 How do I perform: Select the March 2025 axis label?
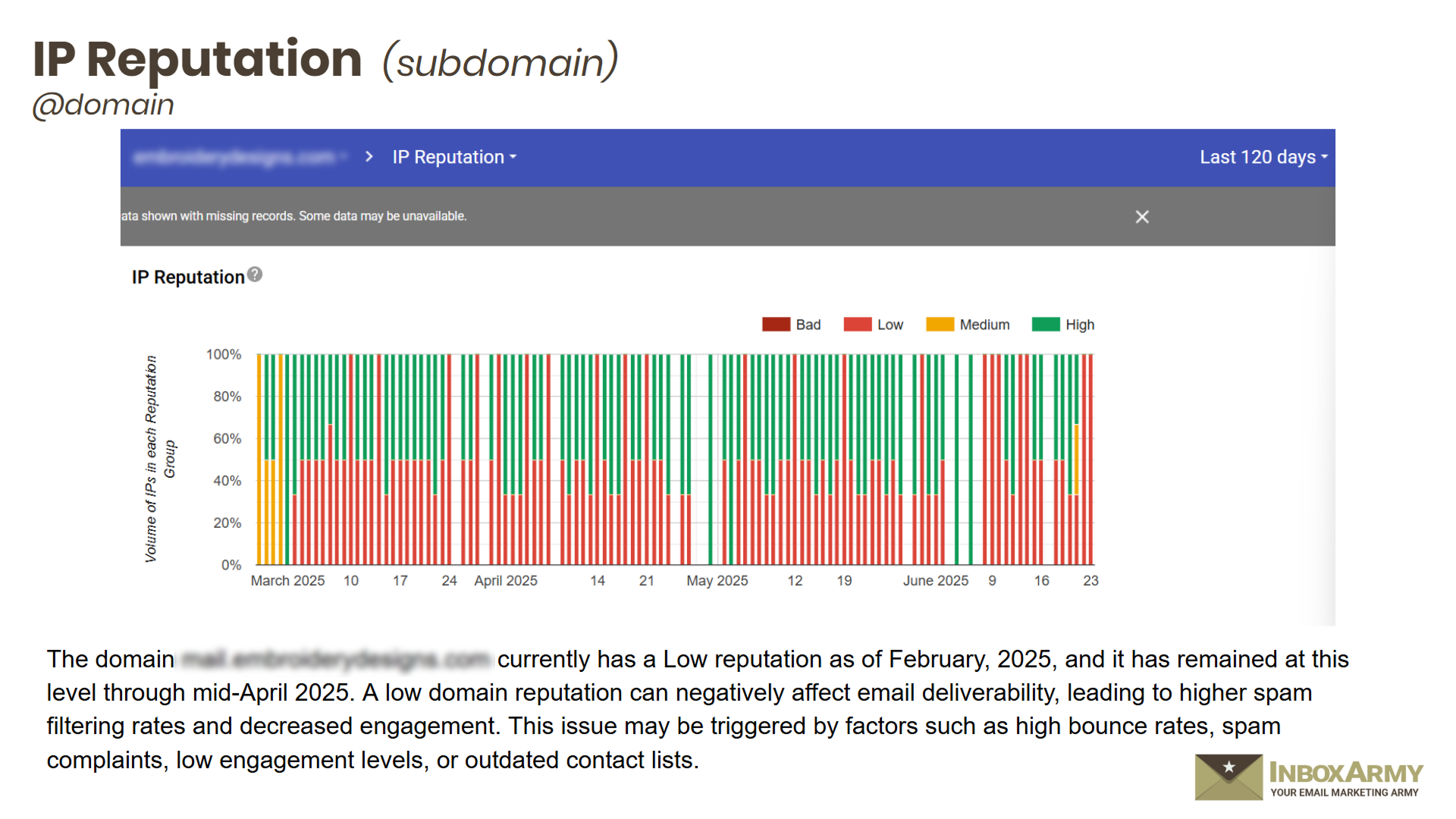point(287,580)
